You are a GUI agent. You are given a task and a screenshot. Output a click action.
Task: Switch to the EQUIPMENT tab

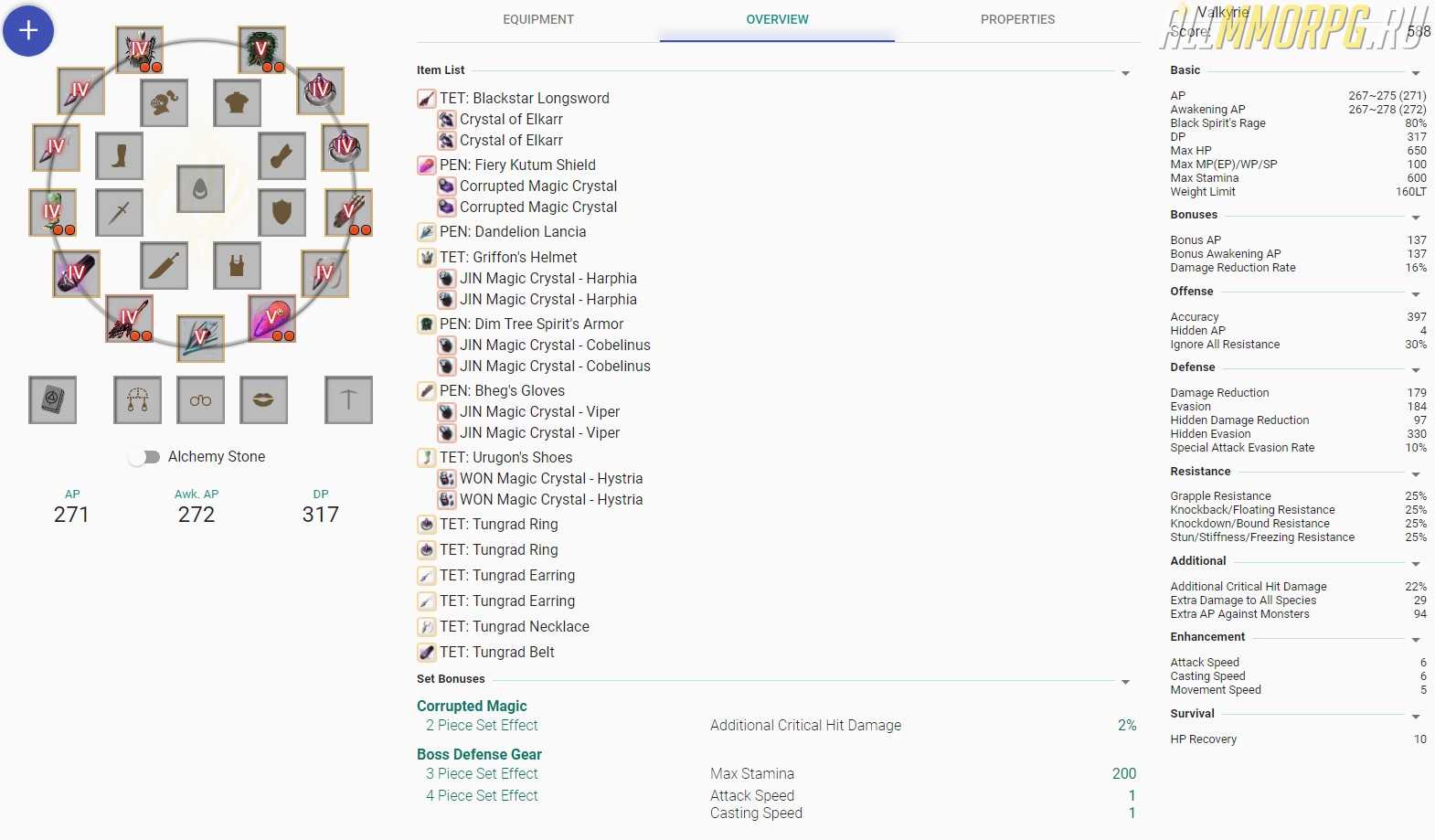(538, 19)
